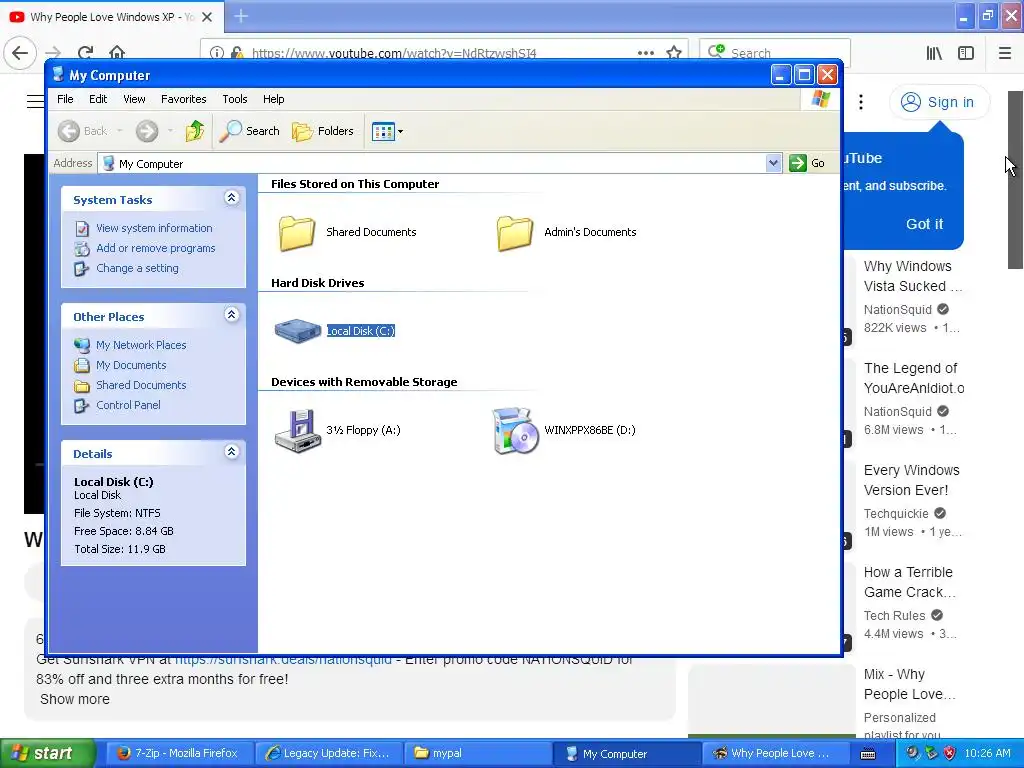
Task: Collapse the Other Places panel
Action: pyautogui.click(x=231, y=315)
